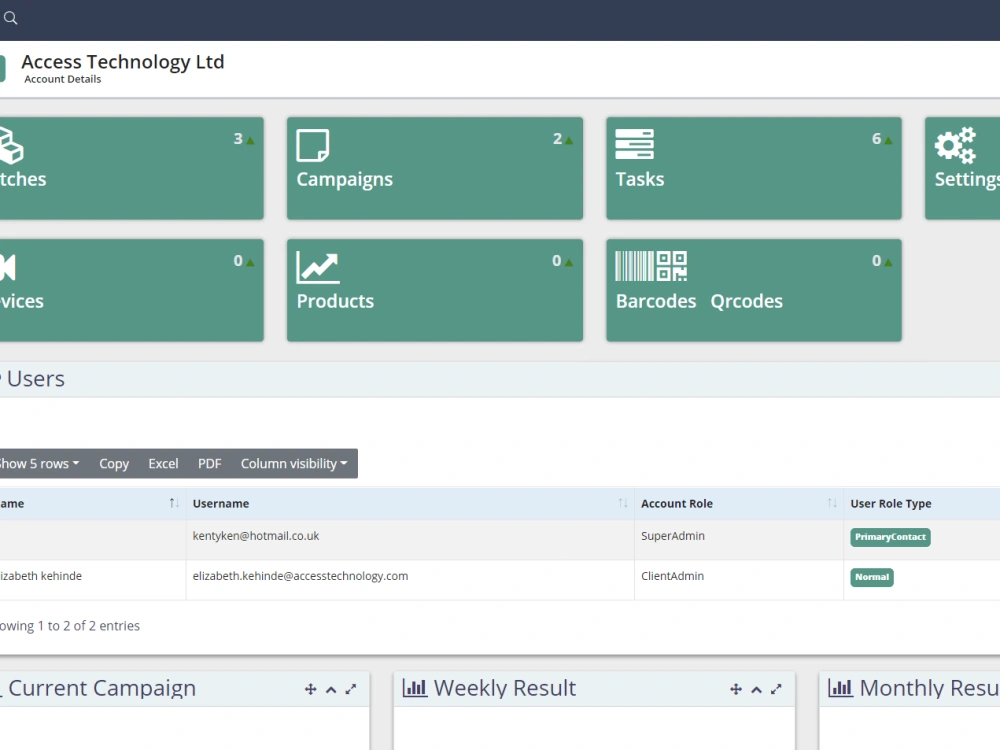The height and width of the screenshot is (750, 1000).
Task: Open the Show 5 rows dropdown
Action: click(40, 464)
